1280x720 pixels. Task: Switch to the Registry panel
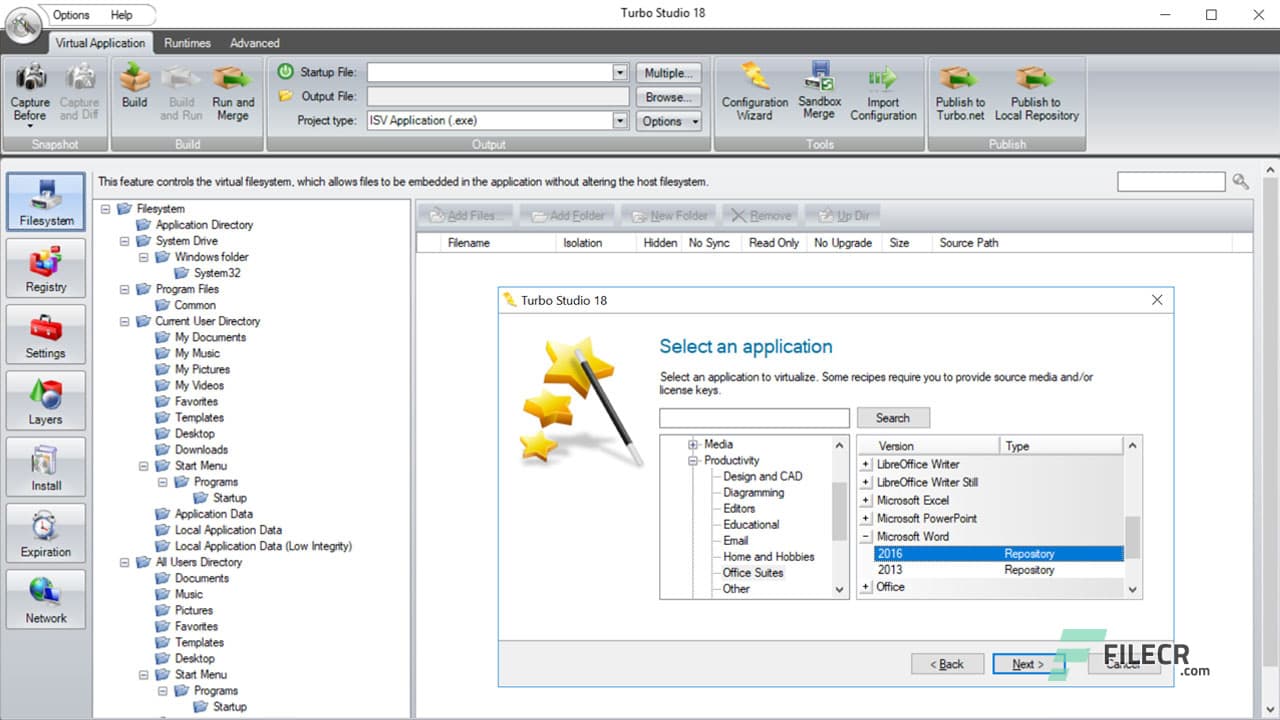[x=45, y=267]
